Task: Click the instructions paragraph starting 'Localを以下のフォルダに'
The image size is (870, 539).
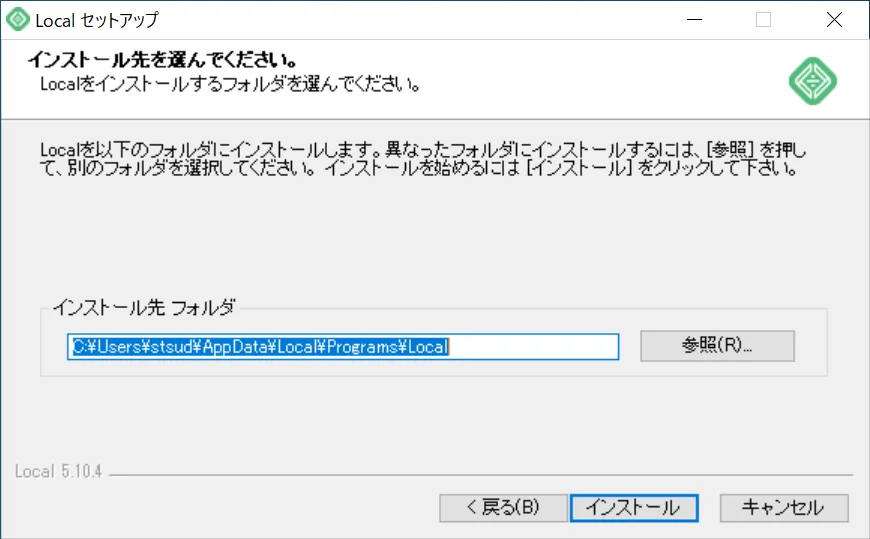Action: coord(423,159)
